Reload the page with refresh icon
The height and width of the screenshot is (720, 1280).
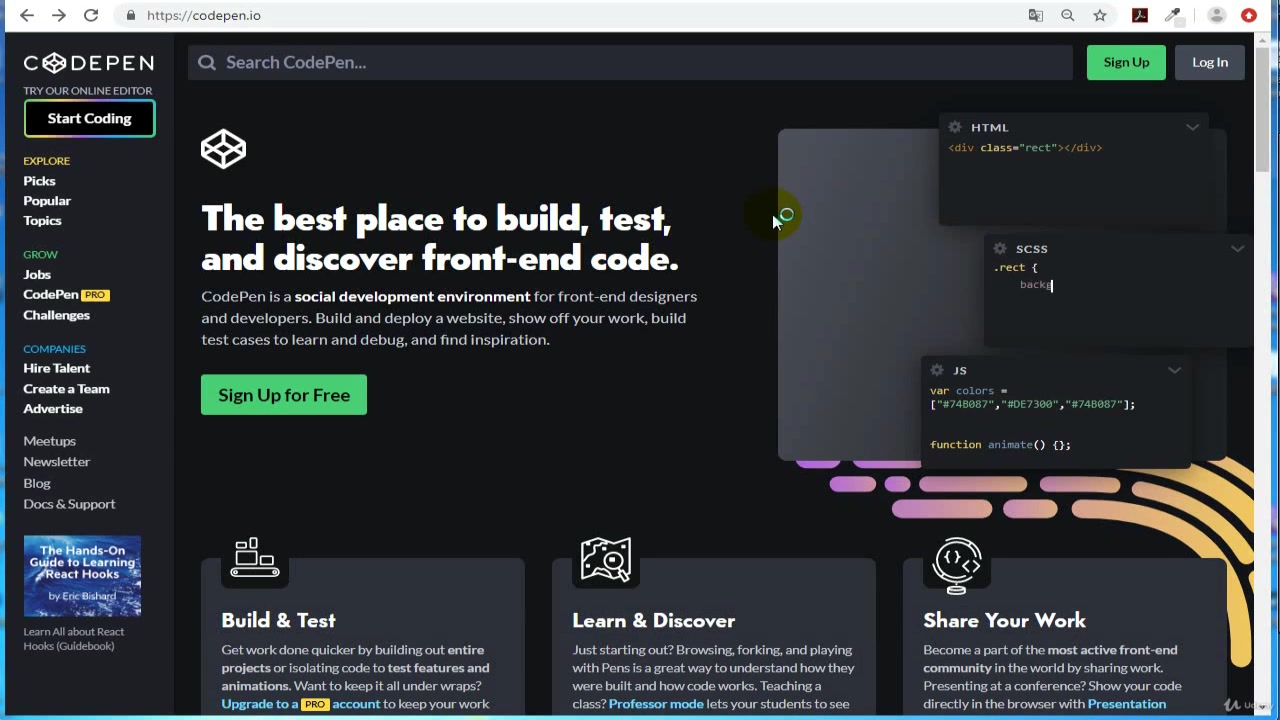91,15
